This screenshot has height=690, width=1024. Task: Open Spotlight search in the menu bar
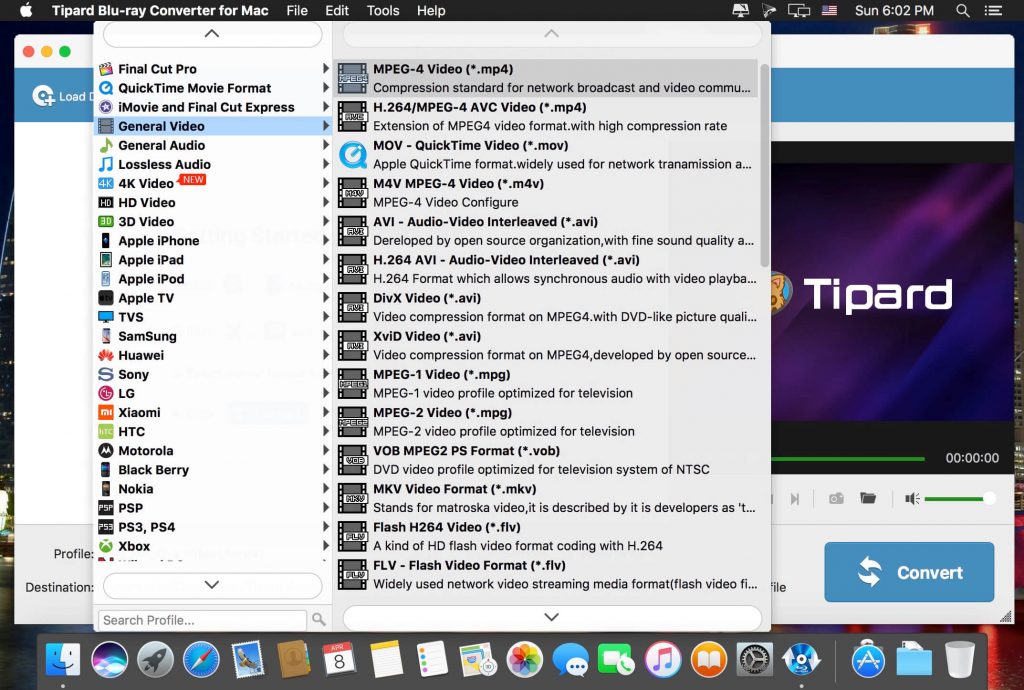pos(961,11)
